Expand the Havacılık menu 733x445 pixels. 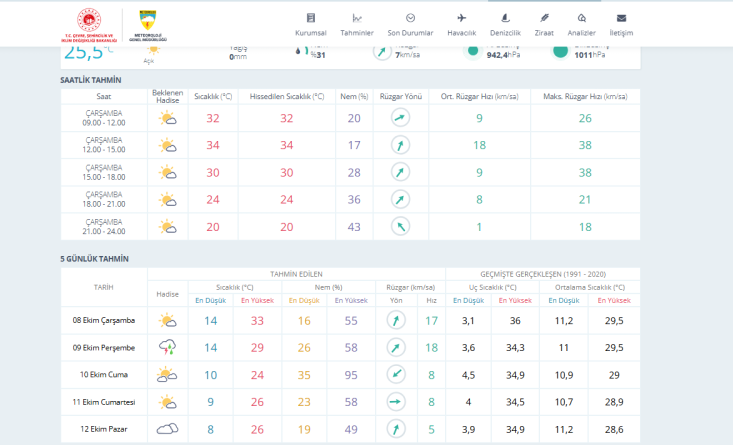click(461, 24)
